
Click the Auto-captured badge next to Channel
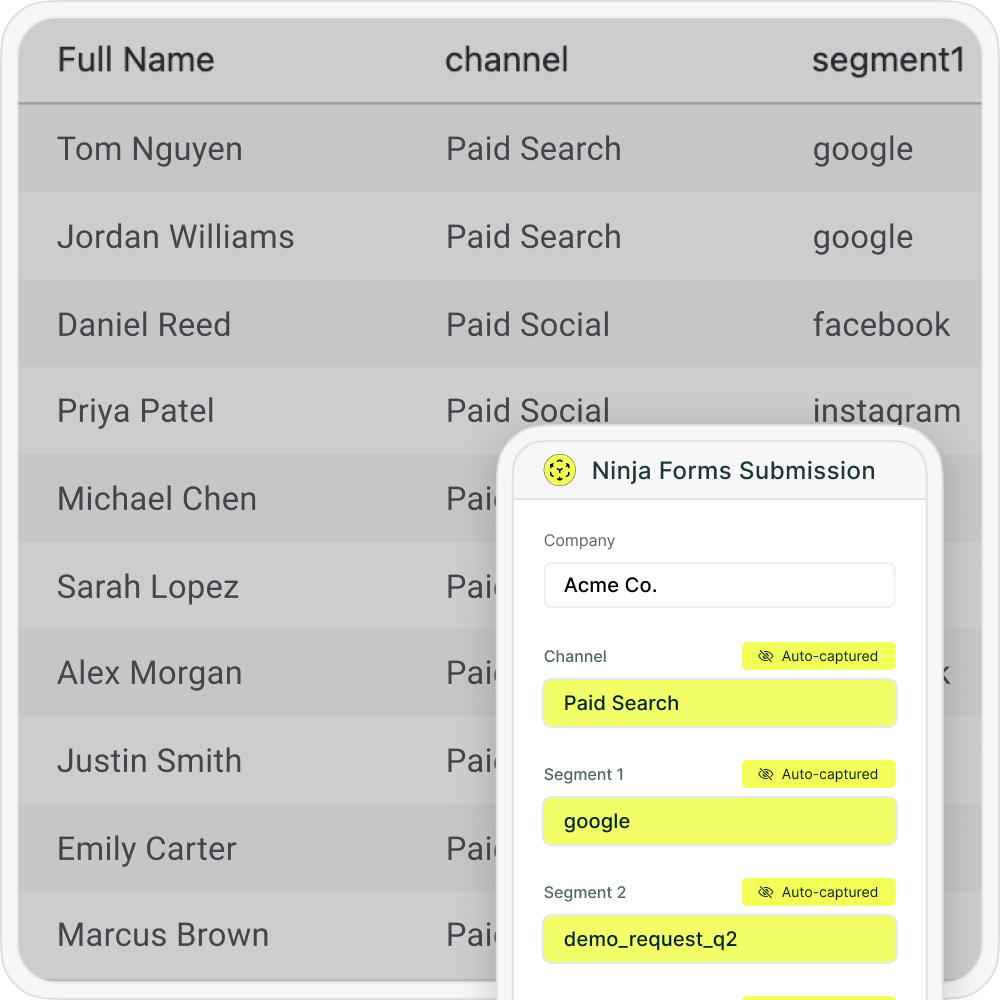point(818,656)
